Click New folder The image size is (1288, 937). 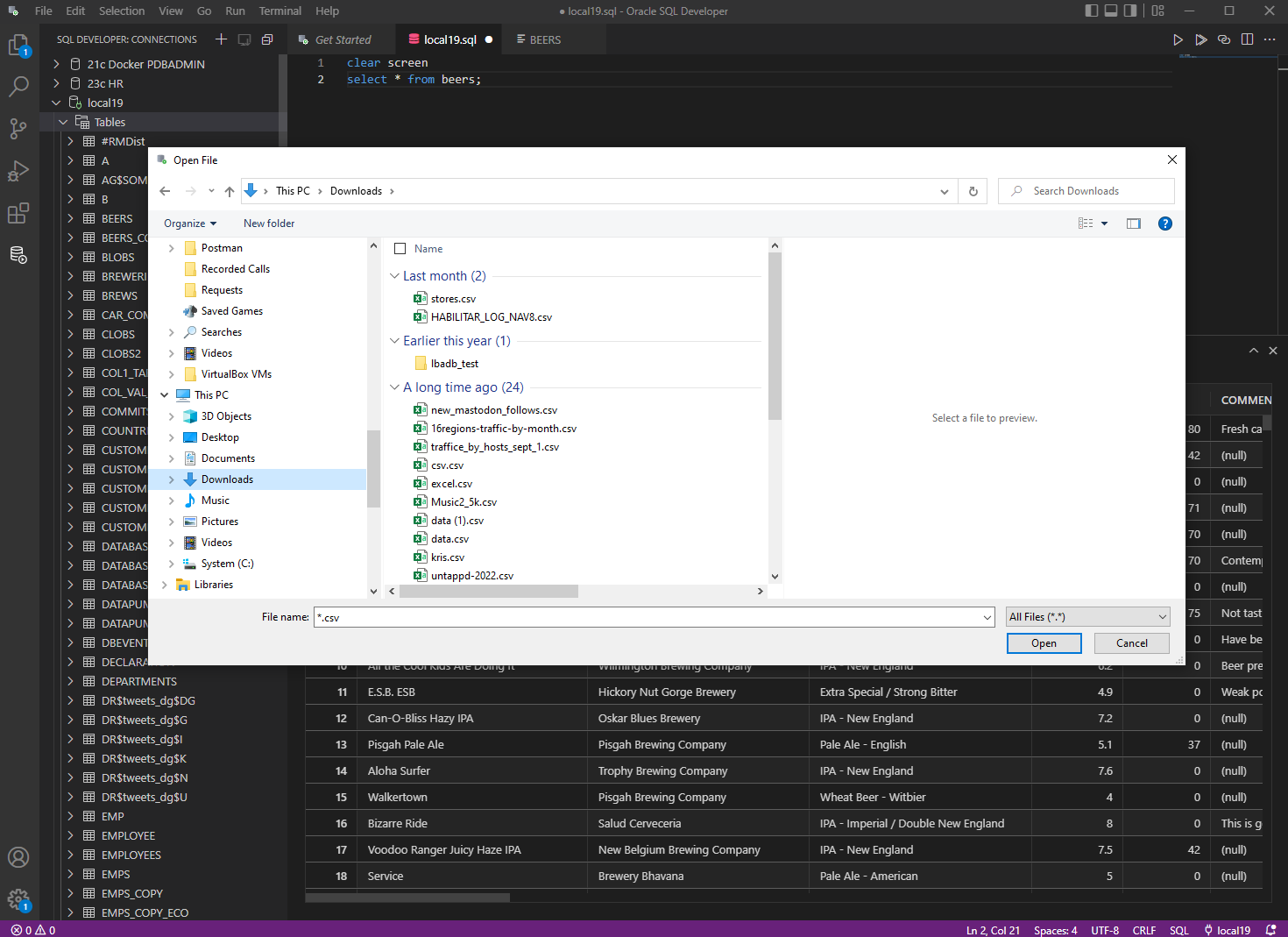click(x=269, y=224)
